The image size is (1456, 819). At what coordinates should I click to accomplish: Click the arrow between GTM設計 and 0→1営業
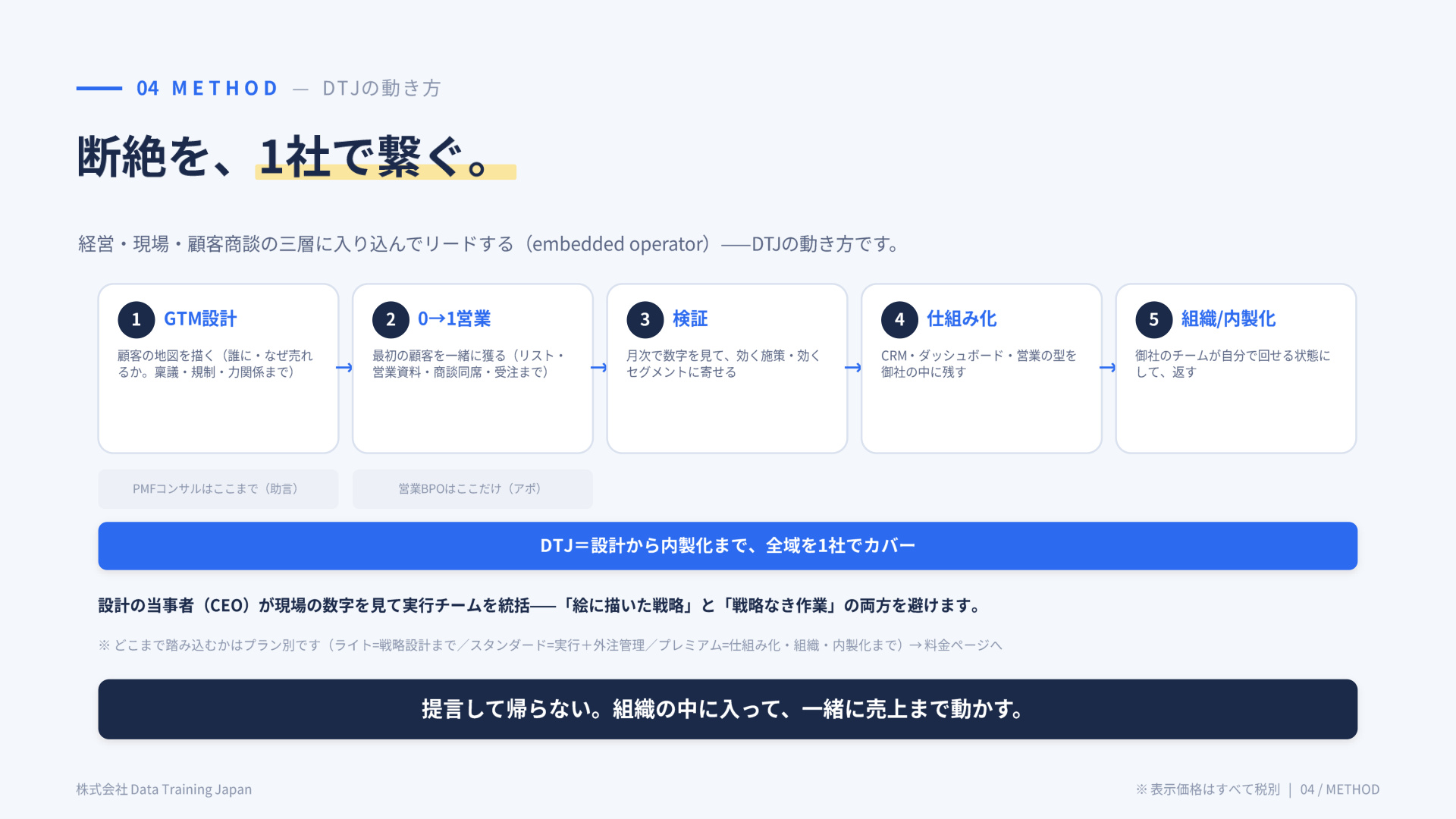344,368
